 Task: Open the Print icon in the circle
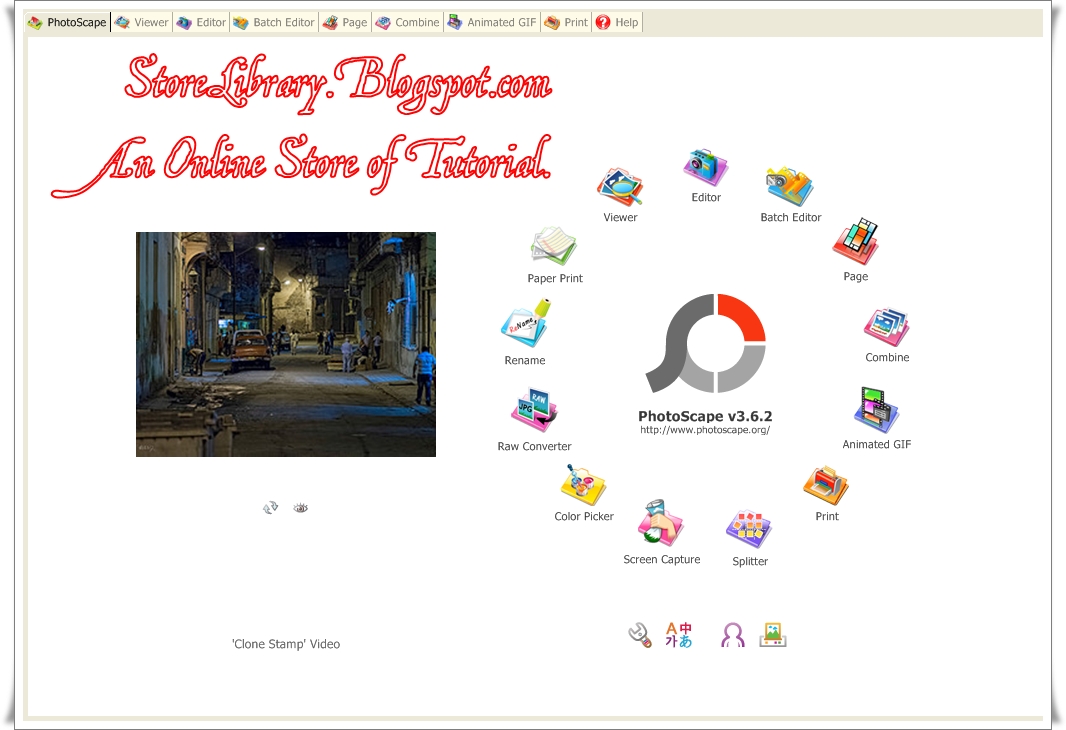coord(826,485)
